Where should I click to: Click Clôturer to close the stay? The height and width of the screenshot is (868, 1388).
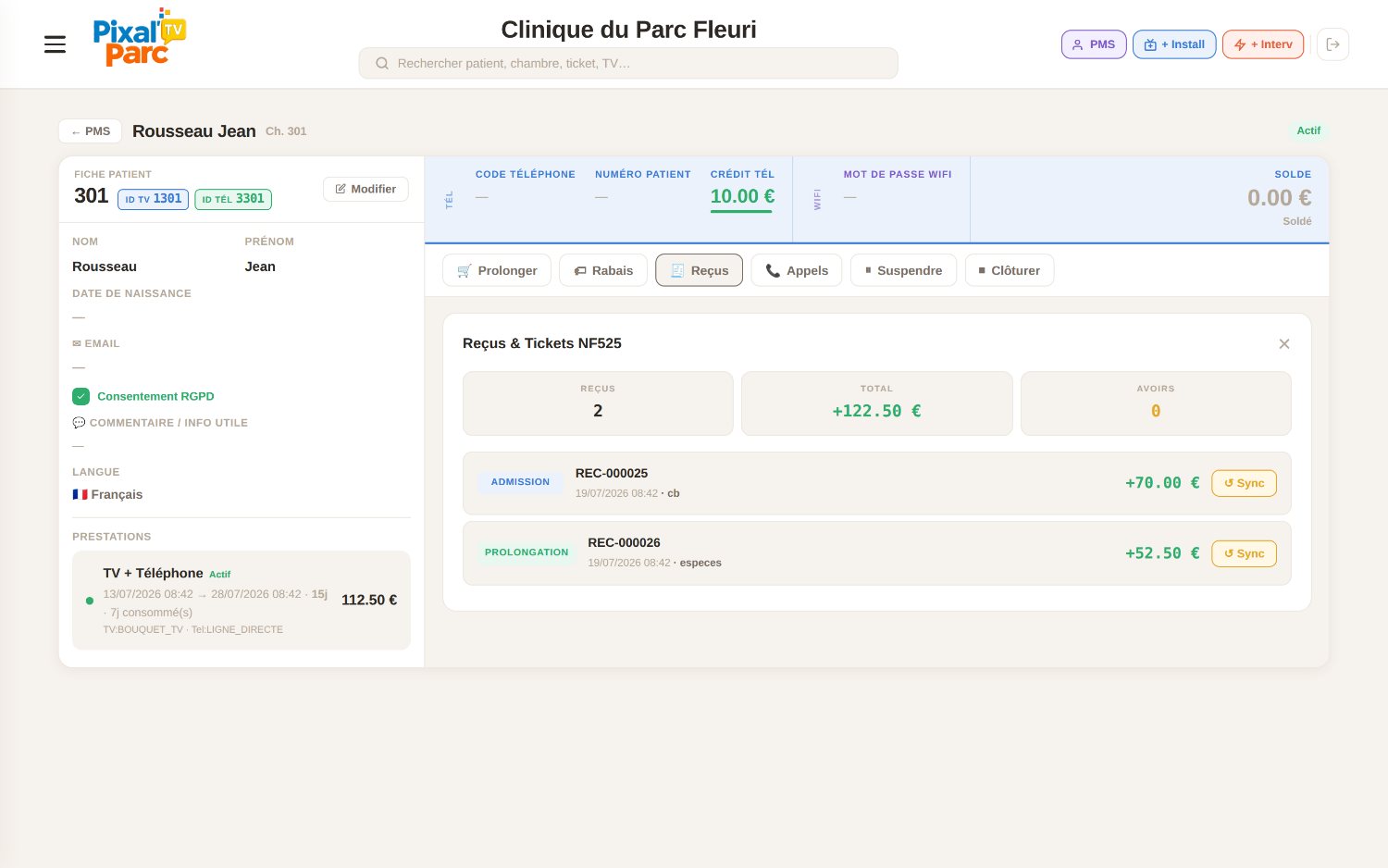pos(1010,270)
